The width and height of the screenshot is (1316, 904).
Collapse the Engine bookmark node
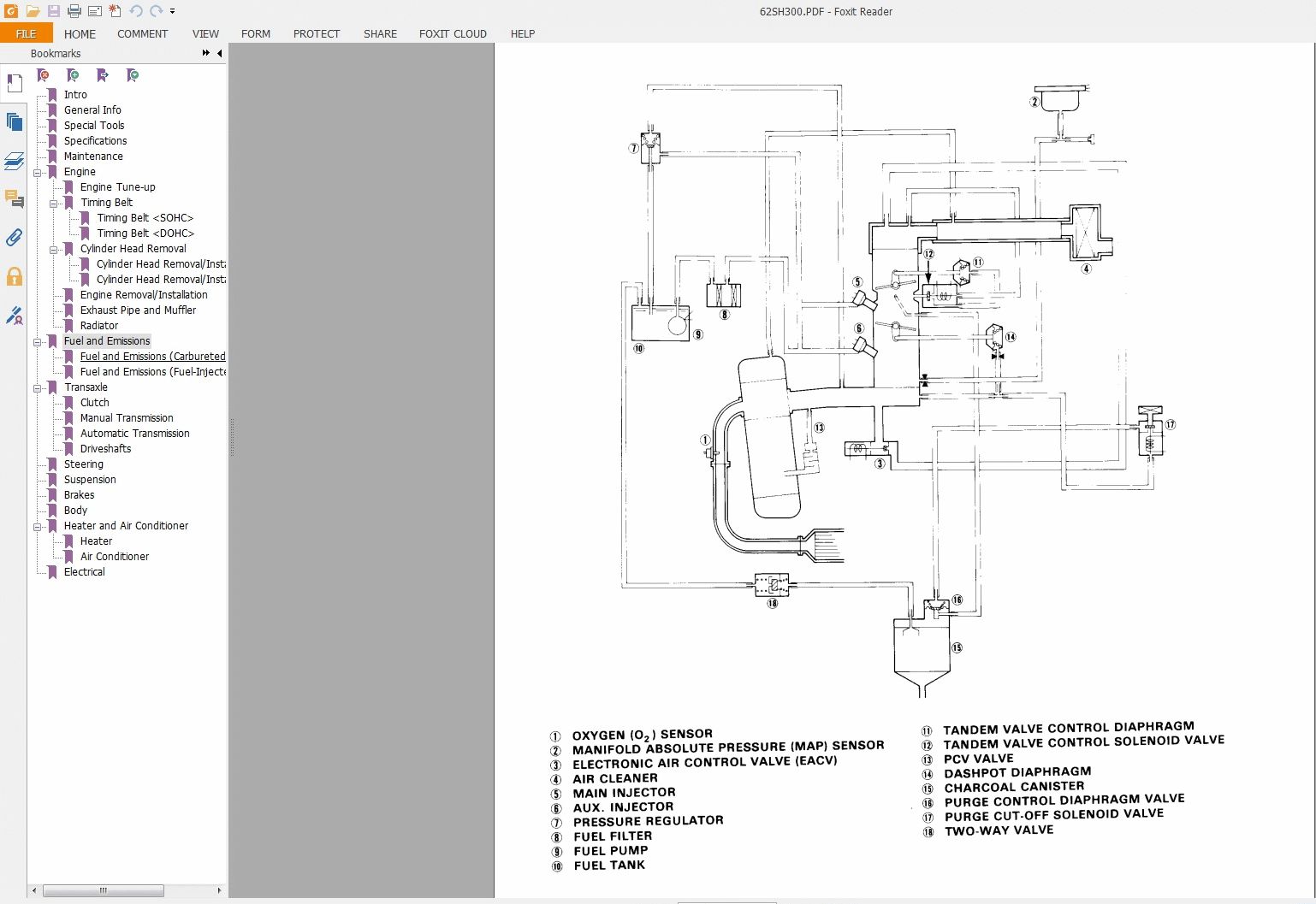click(x=38, y=172)
